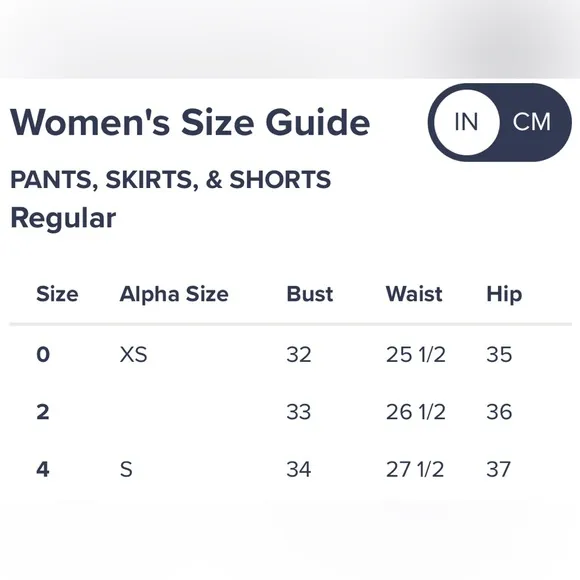
Task: Select the Regular fit label
Action: coord(63,218)
